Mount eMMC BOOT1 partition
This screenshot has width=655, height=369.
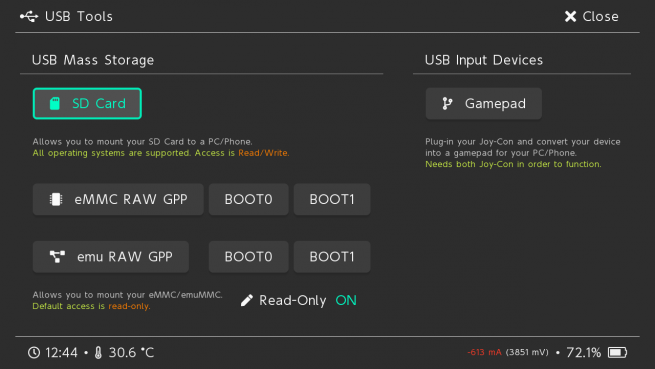332,199
